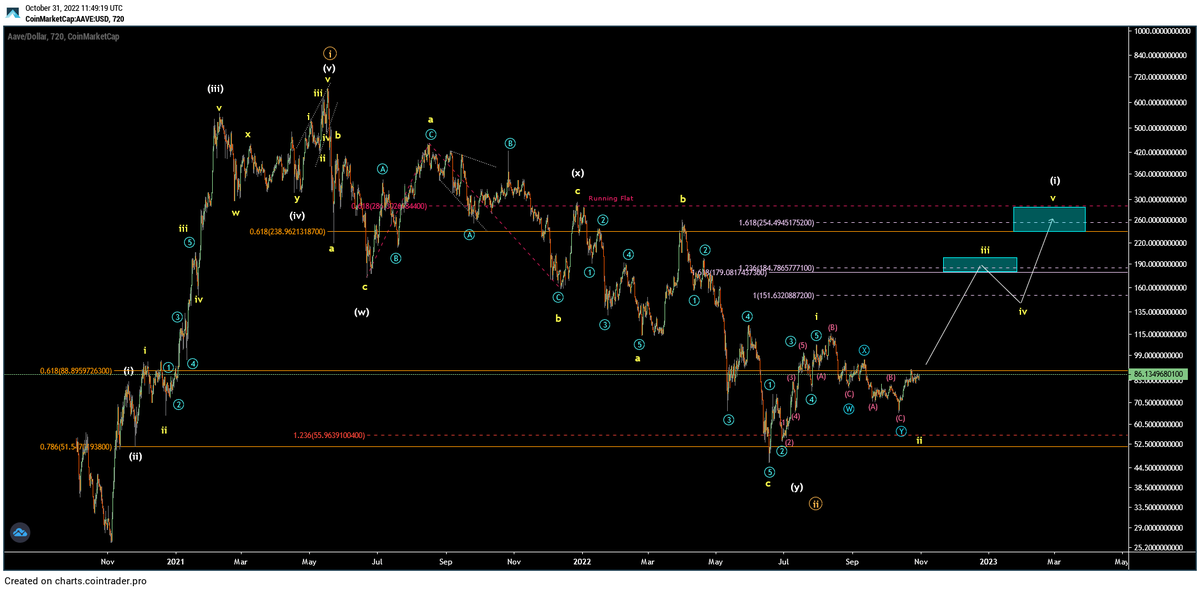
Task: Select the circled W wave label
Action: (848, 409)
